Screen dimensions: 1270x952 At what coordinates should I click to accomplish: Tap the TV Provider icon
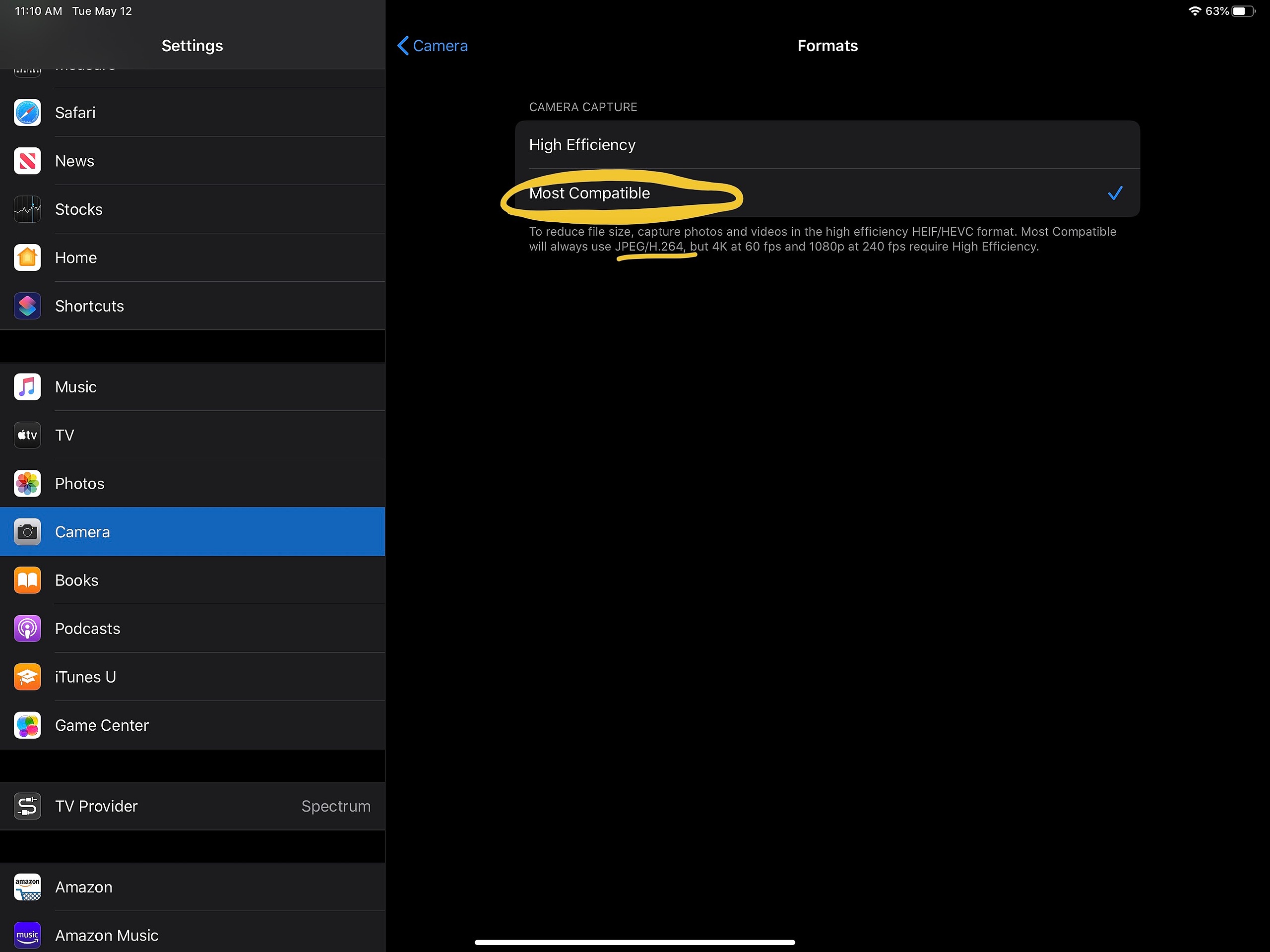click(27, 806)
